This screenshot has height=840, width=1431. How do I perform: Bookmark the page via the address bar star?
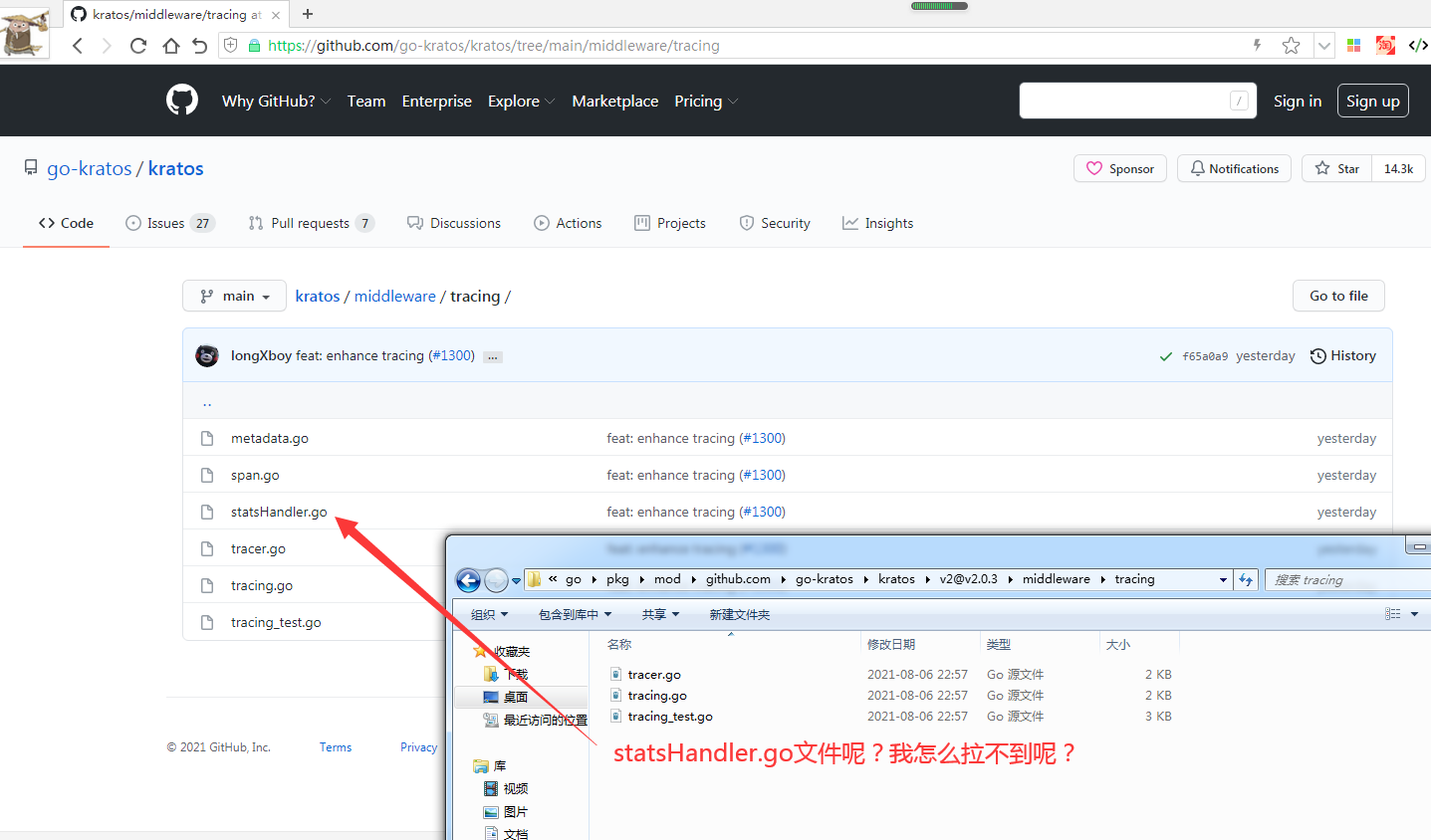click(1291, 45)
